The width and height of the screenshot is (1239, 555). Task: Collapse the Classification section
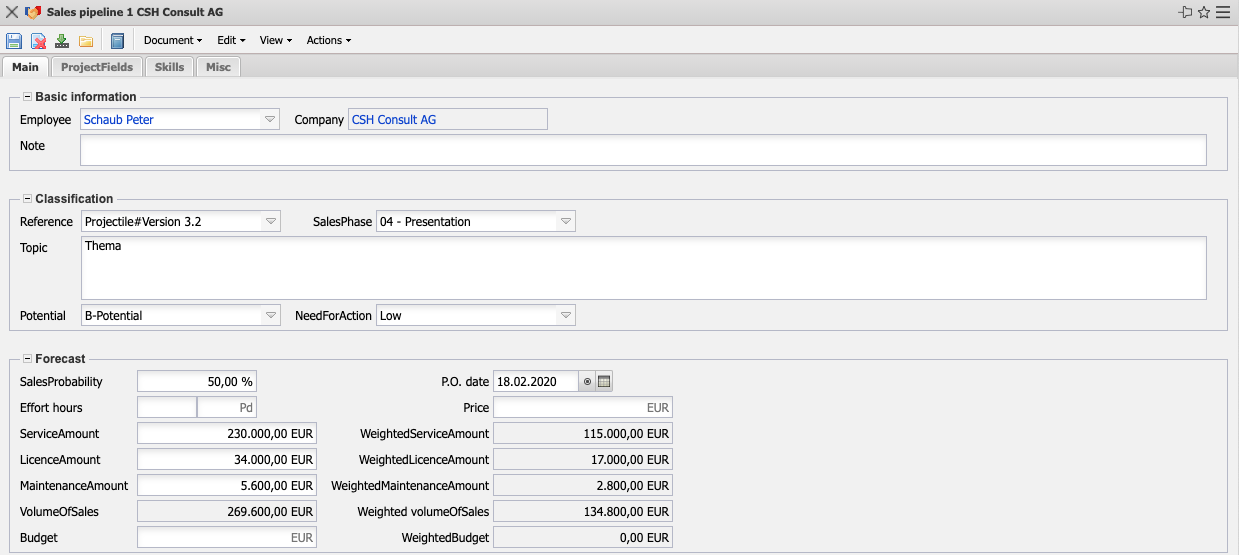[27, 199]
